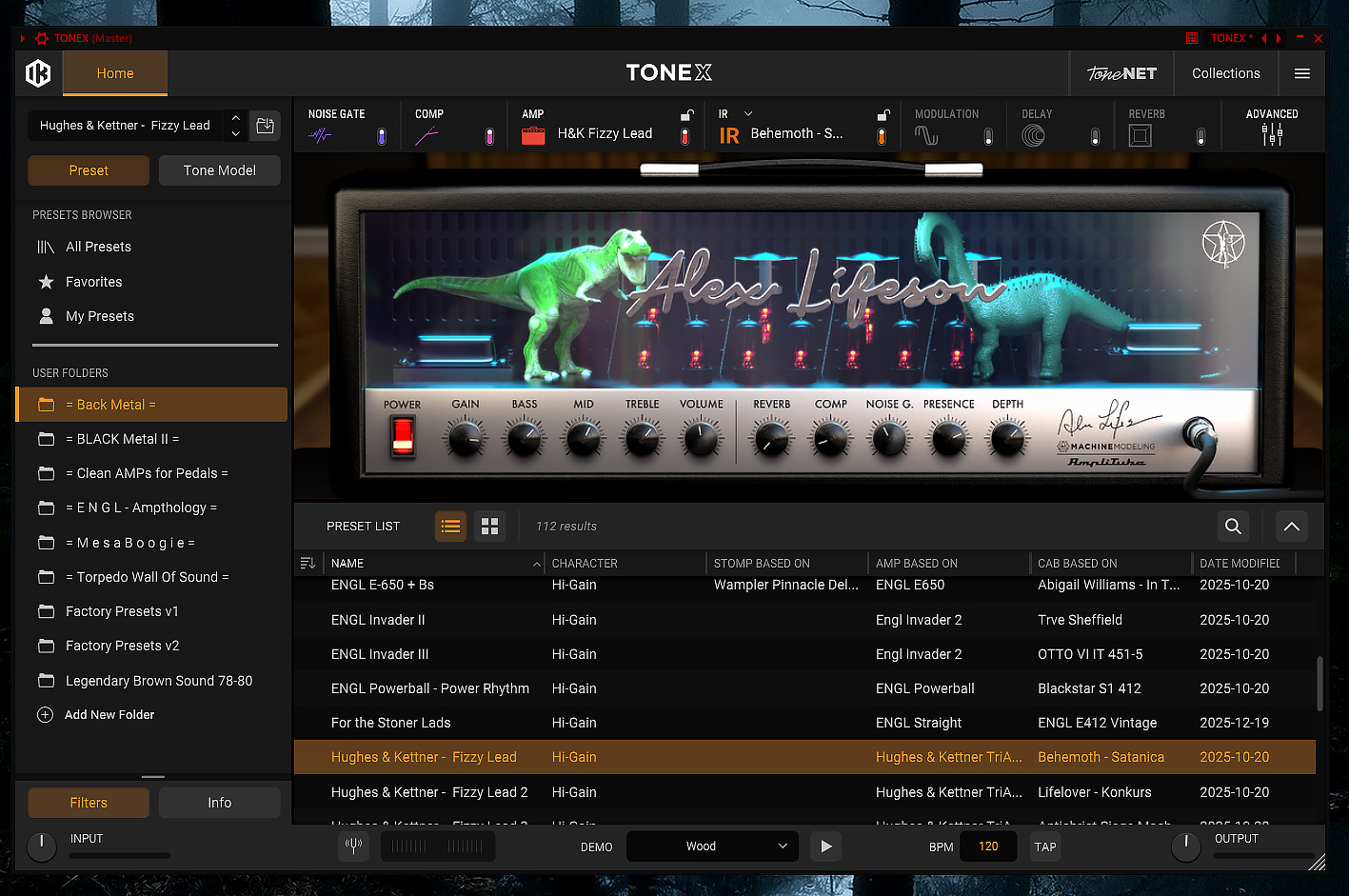The image size is (1349, 896).
Task: Click the amp's Volume knob
Action: tap(701, 438)
